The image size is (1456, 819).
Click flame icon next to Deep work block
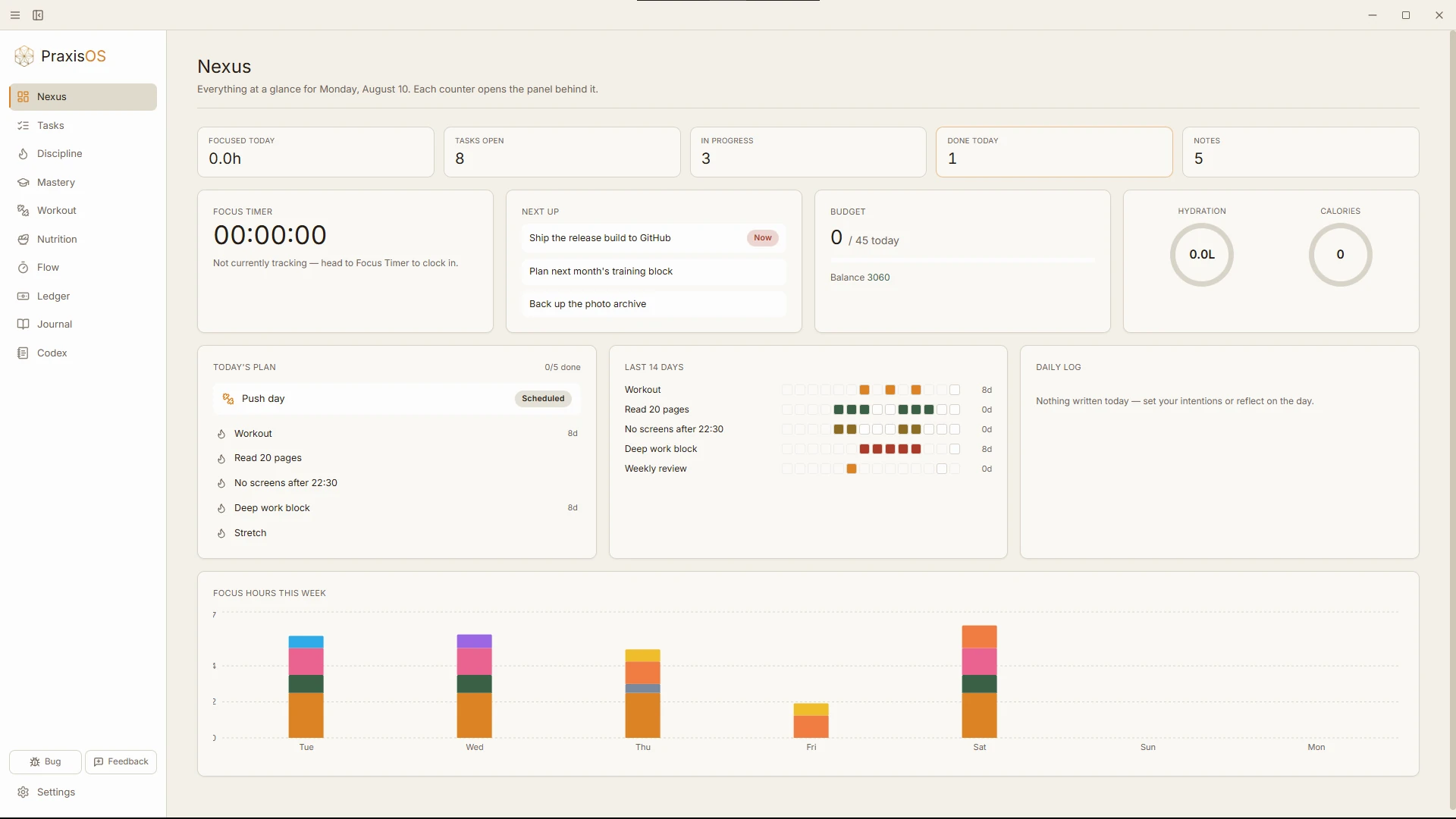tap(221, 509)
